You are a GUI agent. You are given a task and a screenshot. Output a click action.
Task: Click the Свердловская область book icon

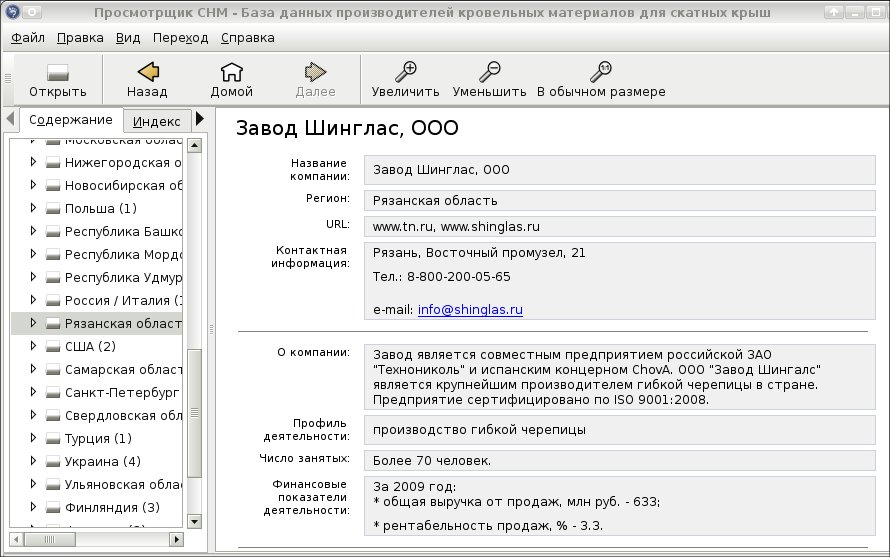click(x=53, y=416)
